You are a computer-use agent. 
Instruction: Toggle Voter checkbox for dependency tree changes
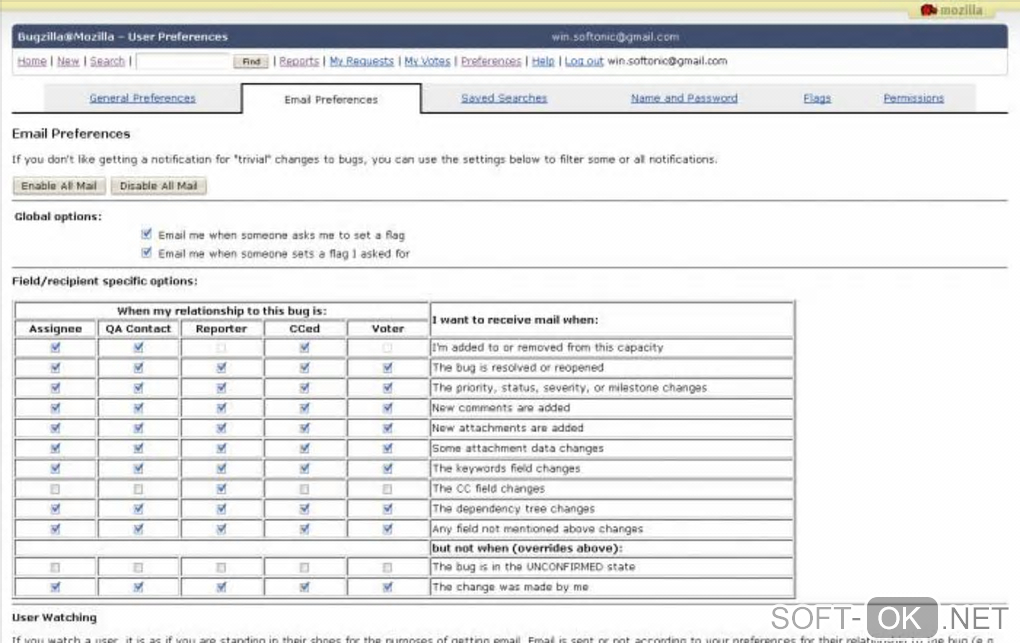coord(388,509)
